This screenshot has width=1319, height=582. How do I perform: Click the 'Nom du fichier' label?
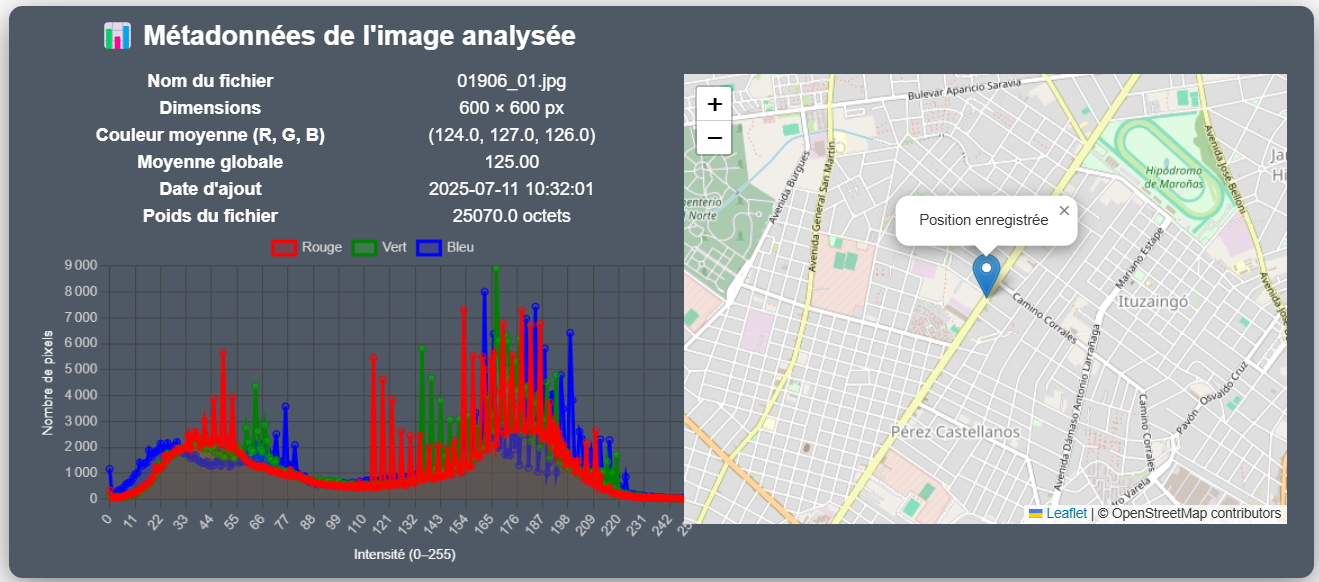click(x=210, y=81)
